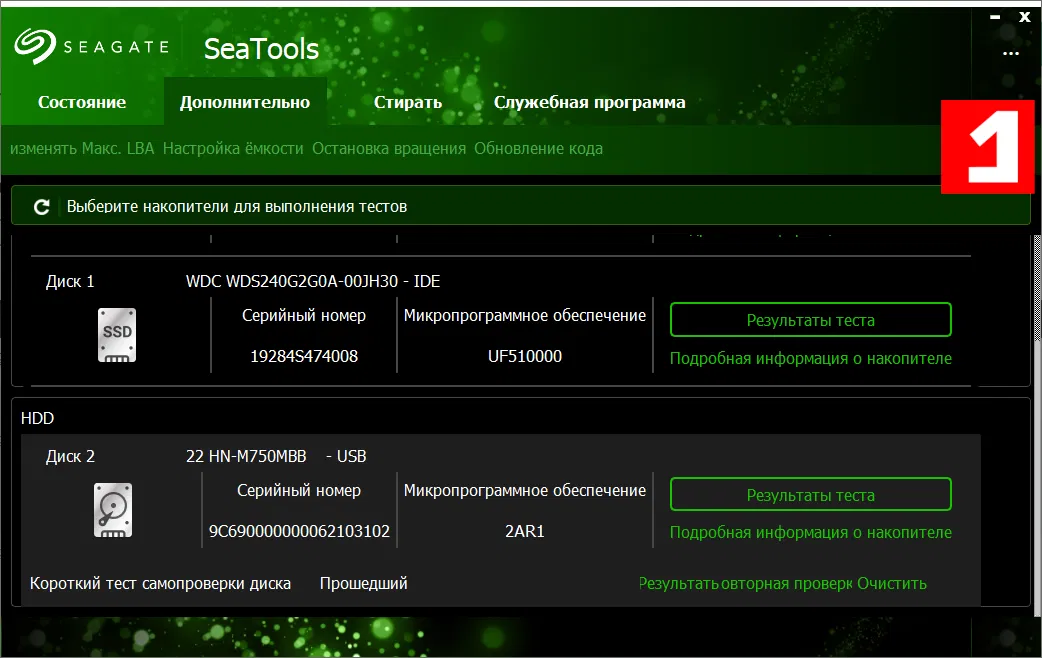Select the HDD drive icon for Disk 2
1042x658 pixels.
(112, 509)
